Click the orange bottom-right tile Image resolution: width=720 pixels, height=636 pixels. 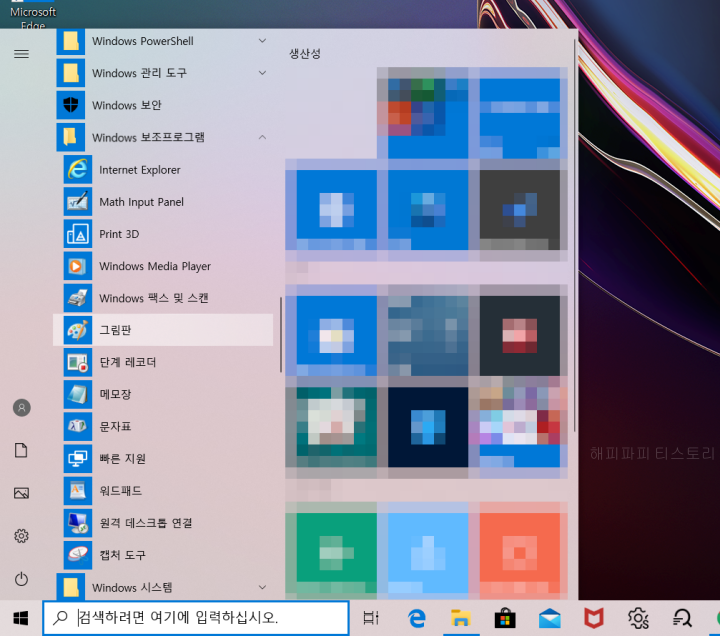(x=520, y=553)
